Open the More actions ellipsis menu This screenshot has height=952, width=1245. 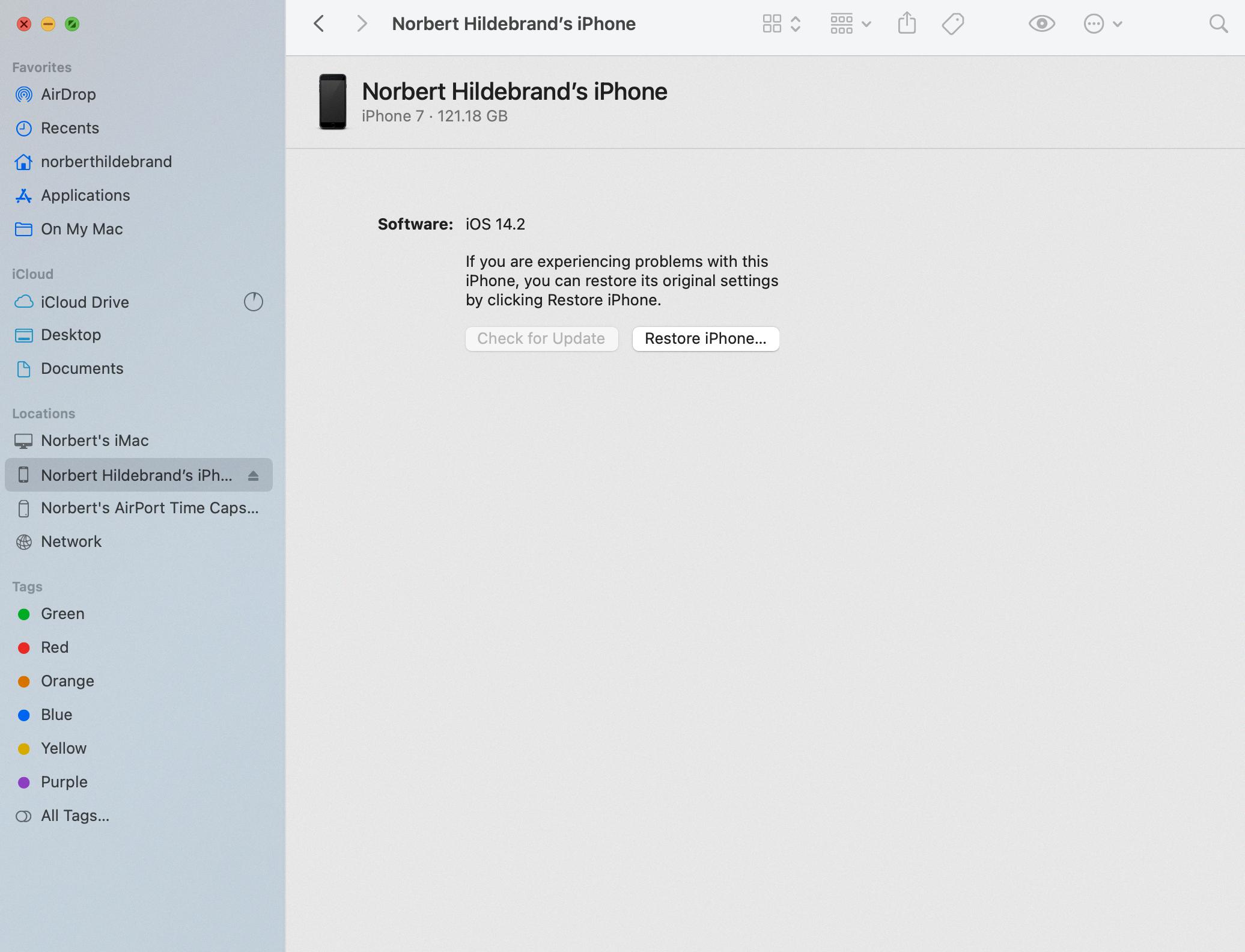coord(1094,24)
